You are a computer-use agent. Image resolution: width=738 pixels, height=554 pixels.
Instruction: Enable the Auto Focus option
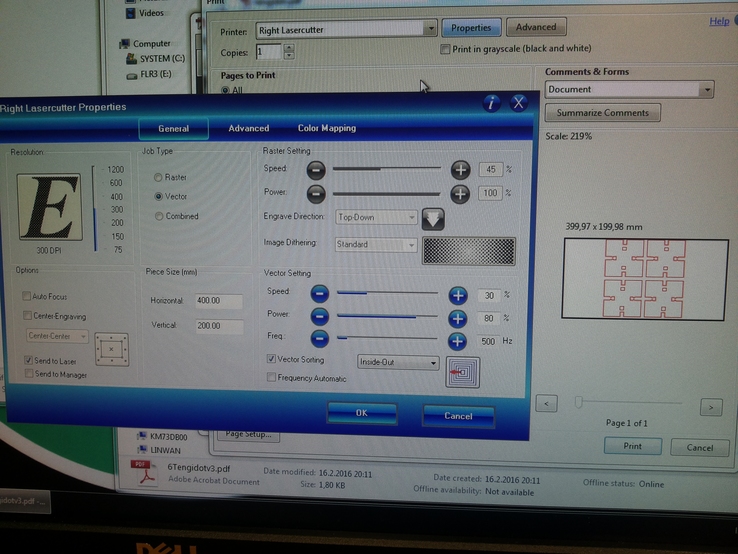click(26, 296)
